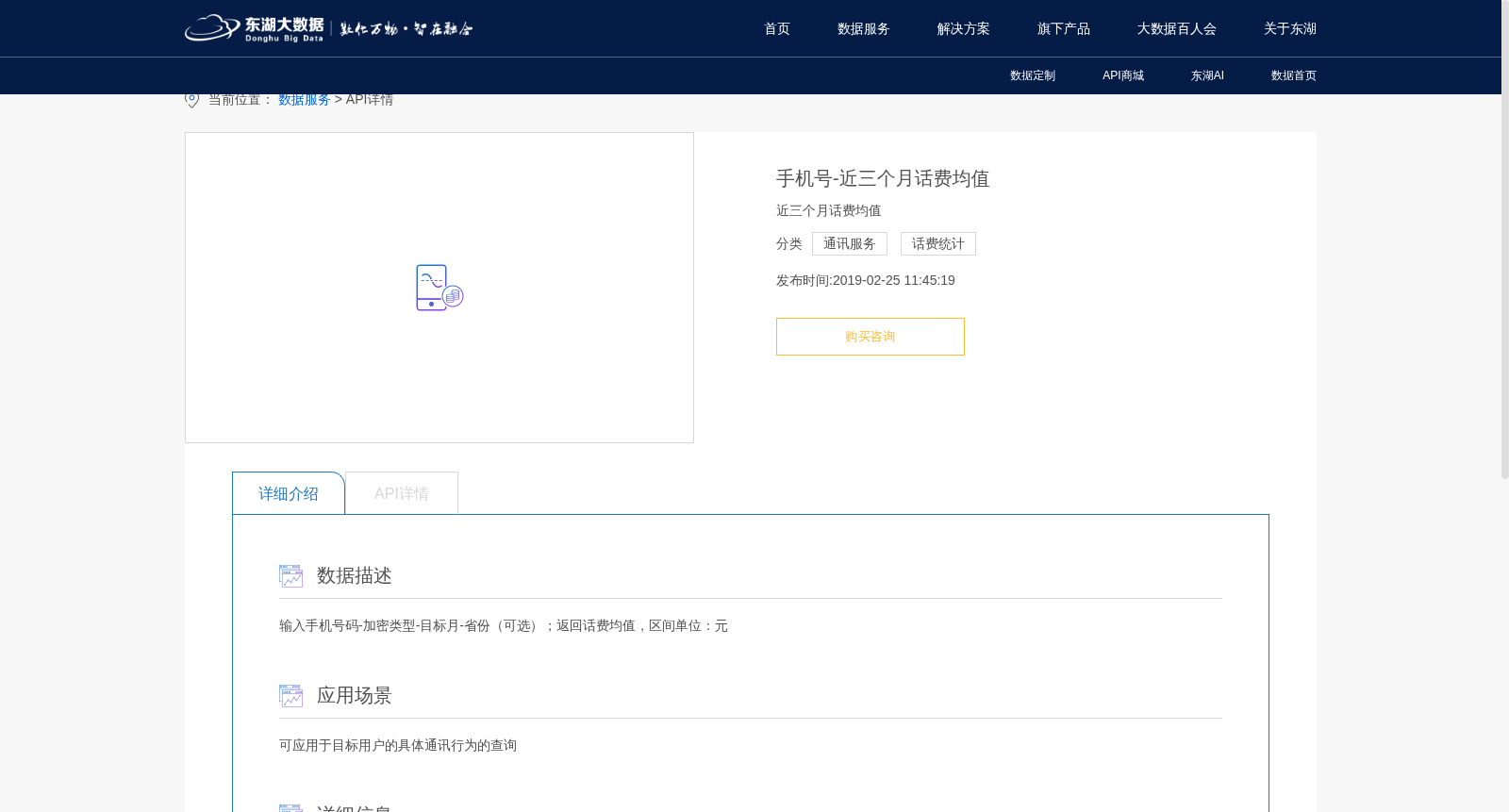Click the chart icon beside 应用场景
Viewport: 1509px width, 812px height.
click(x=290, y=695)
